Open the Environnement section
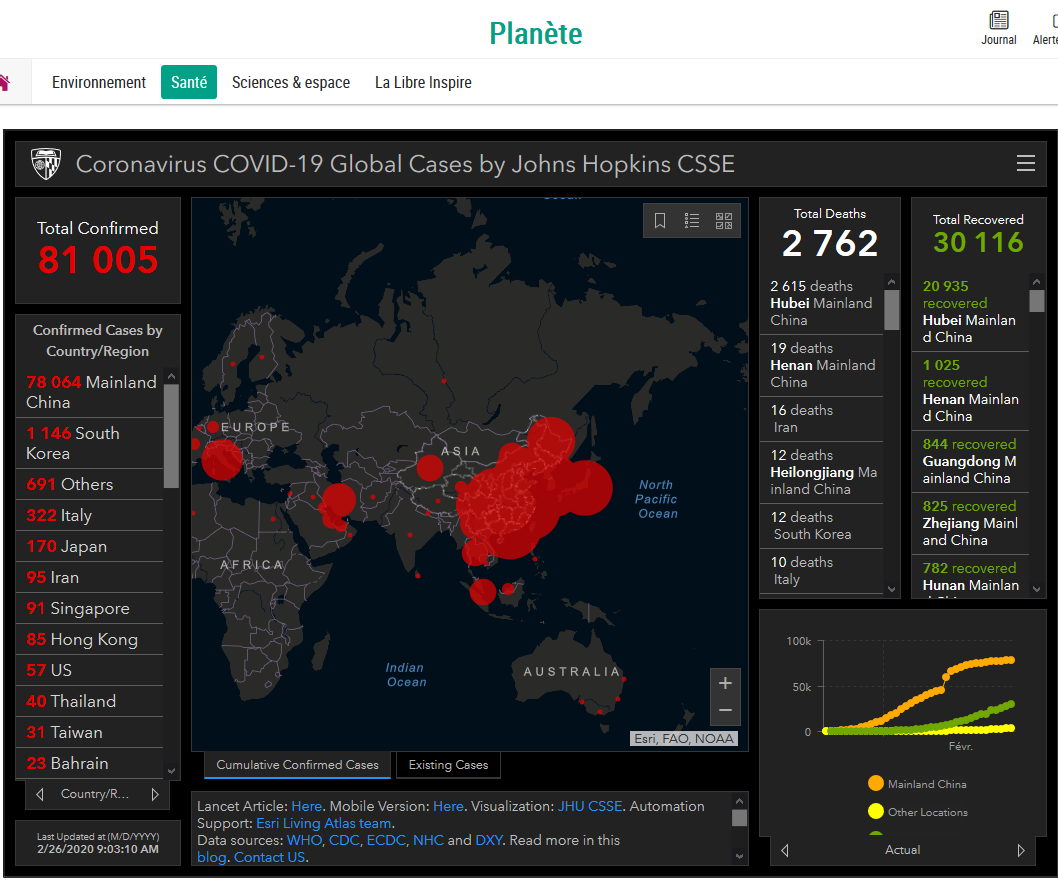Viewport: 1058px width, 882px height. pyautogui.click(x=99, y=82)
